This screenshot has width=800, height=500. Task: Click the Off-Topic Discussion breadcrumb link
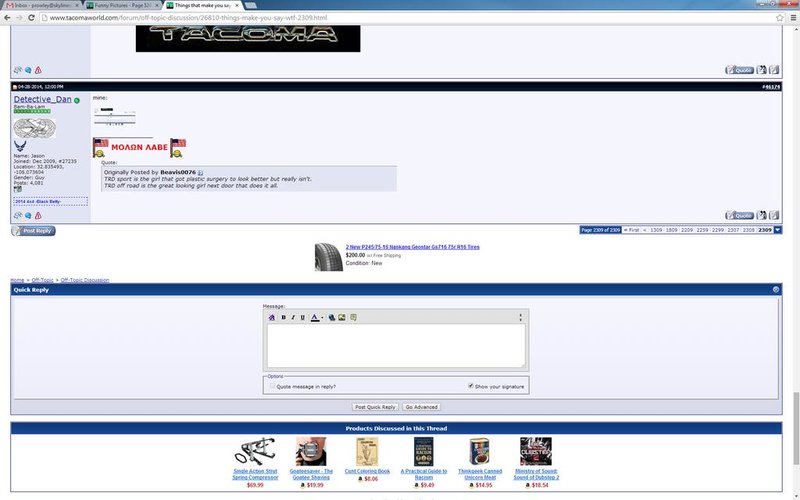point(85,280)
